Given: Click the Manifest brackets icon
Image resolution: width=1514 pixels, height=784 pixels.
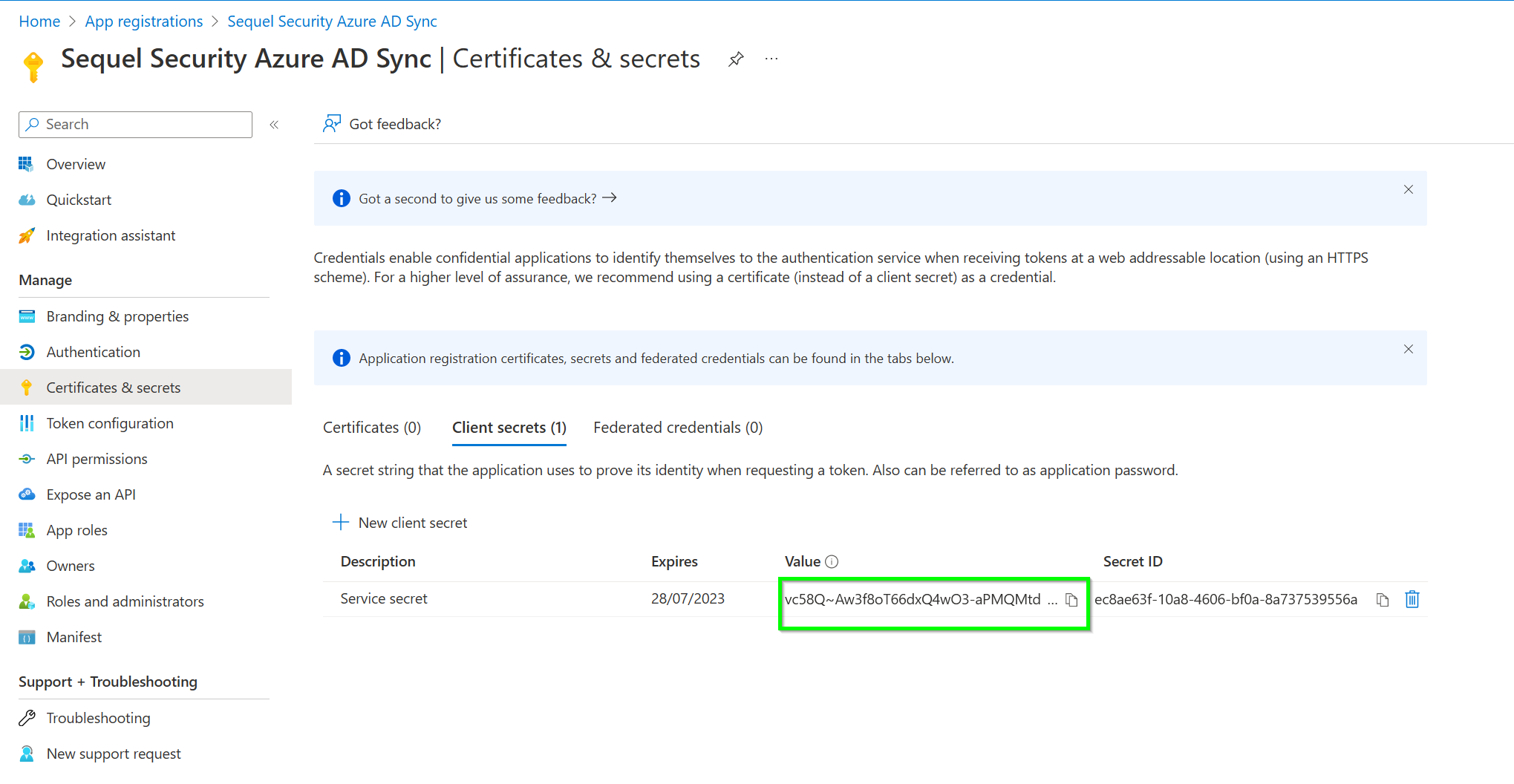Looking at the screenshot, I should coord(27,637).
